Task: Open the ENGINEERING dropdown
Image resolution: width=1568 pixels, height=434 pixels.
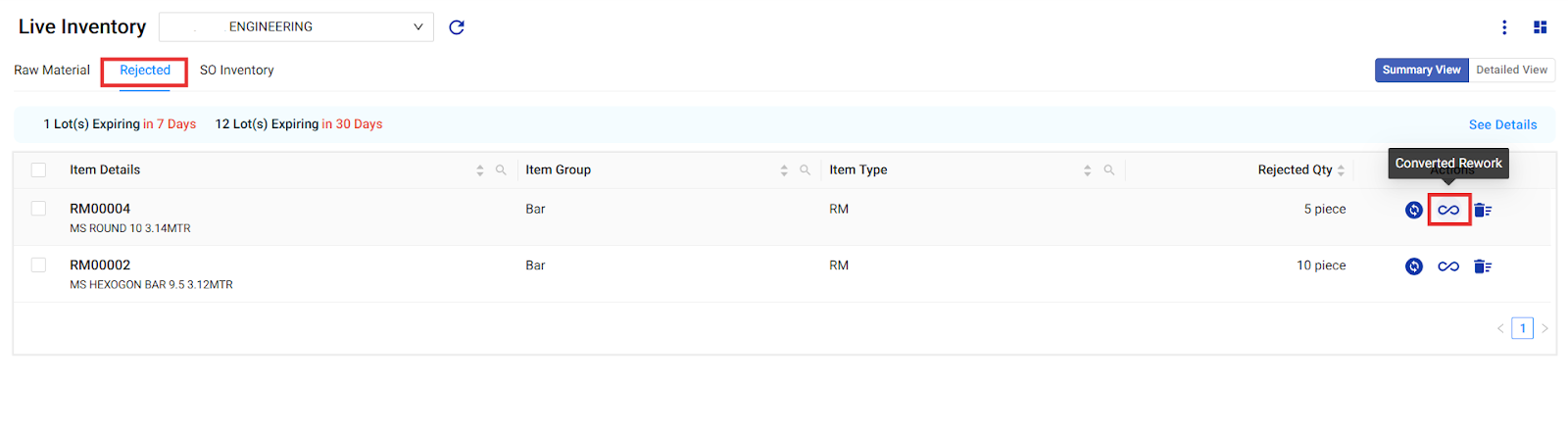Action: pyautogui.click(x=296, y=27)
